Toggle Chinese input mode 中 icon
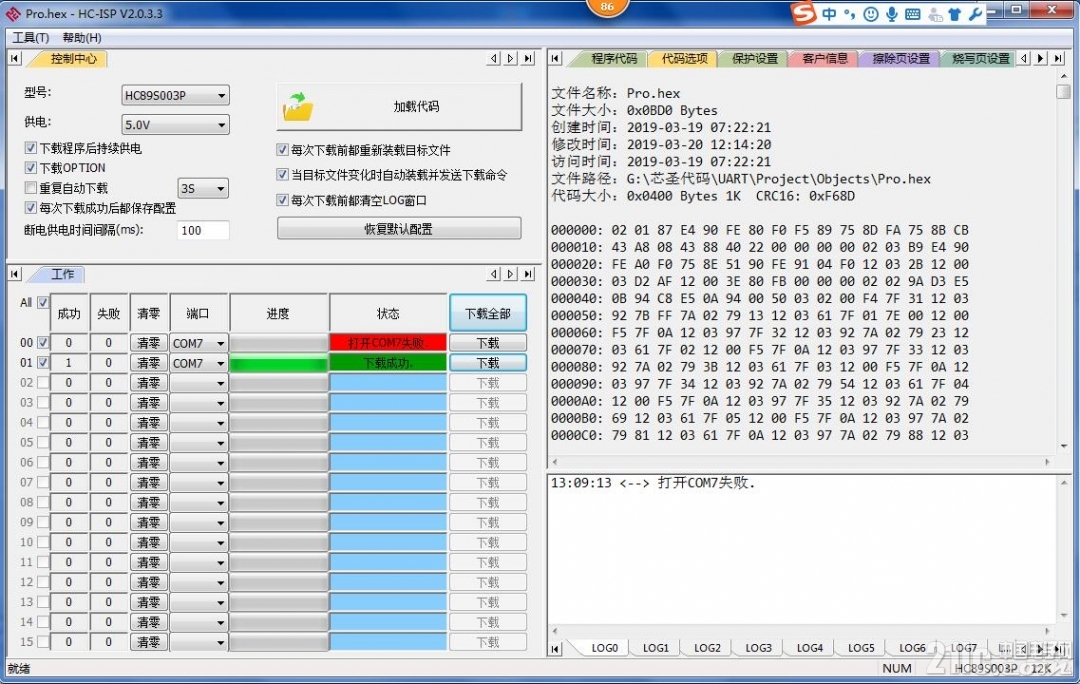Screen dimensions: 1080x684 click(829, 14)
